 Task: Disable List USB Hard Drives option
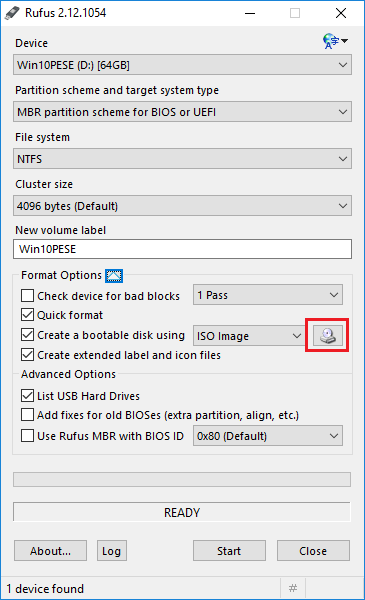[27, 395]
